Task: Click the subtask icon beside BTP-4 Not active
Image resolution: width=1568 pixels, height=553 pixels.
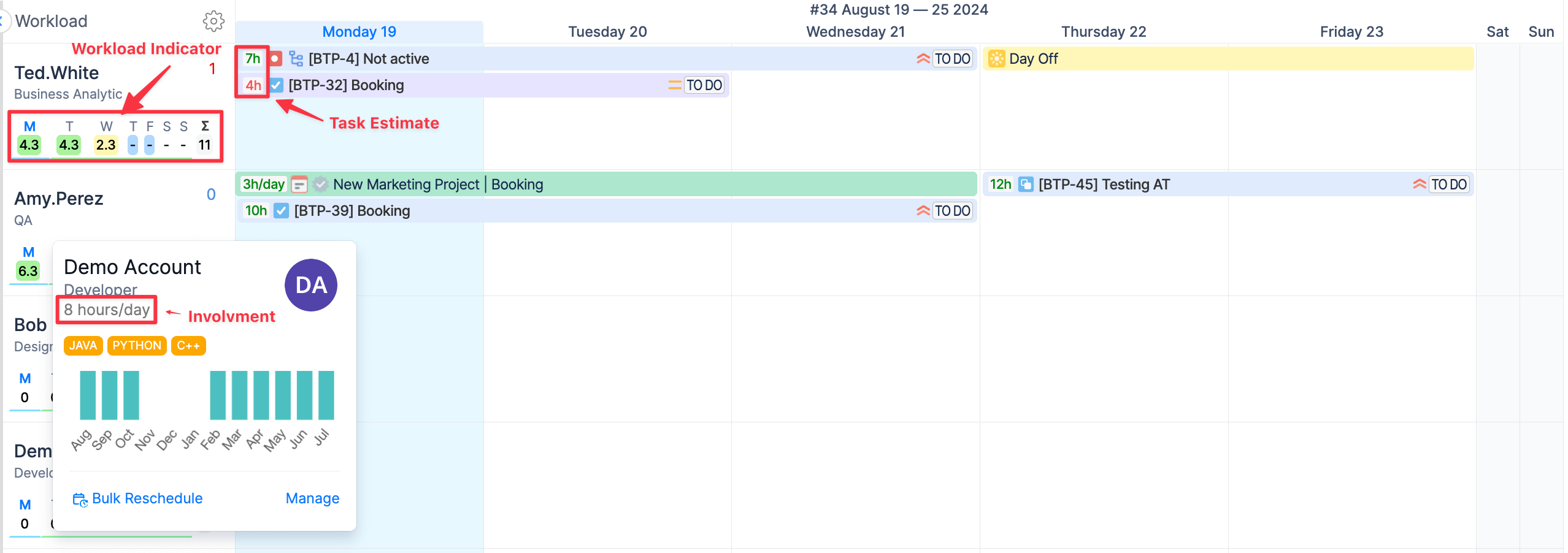Action: 296,59
